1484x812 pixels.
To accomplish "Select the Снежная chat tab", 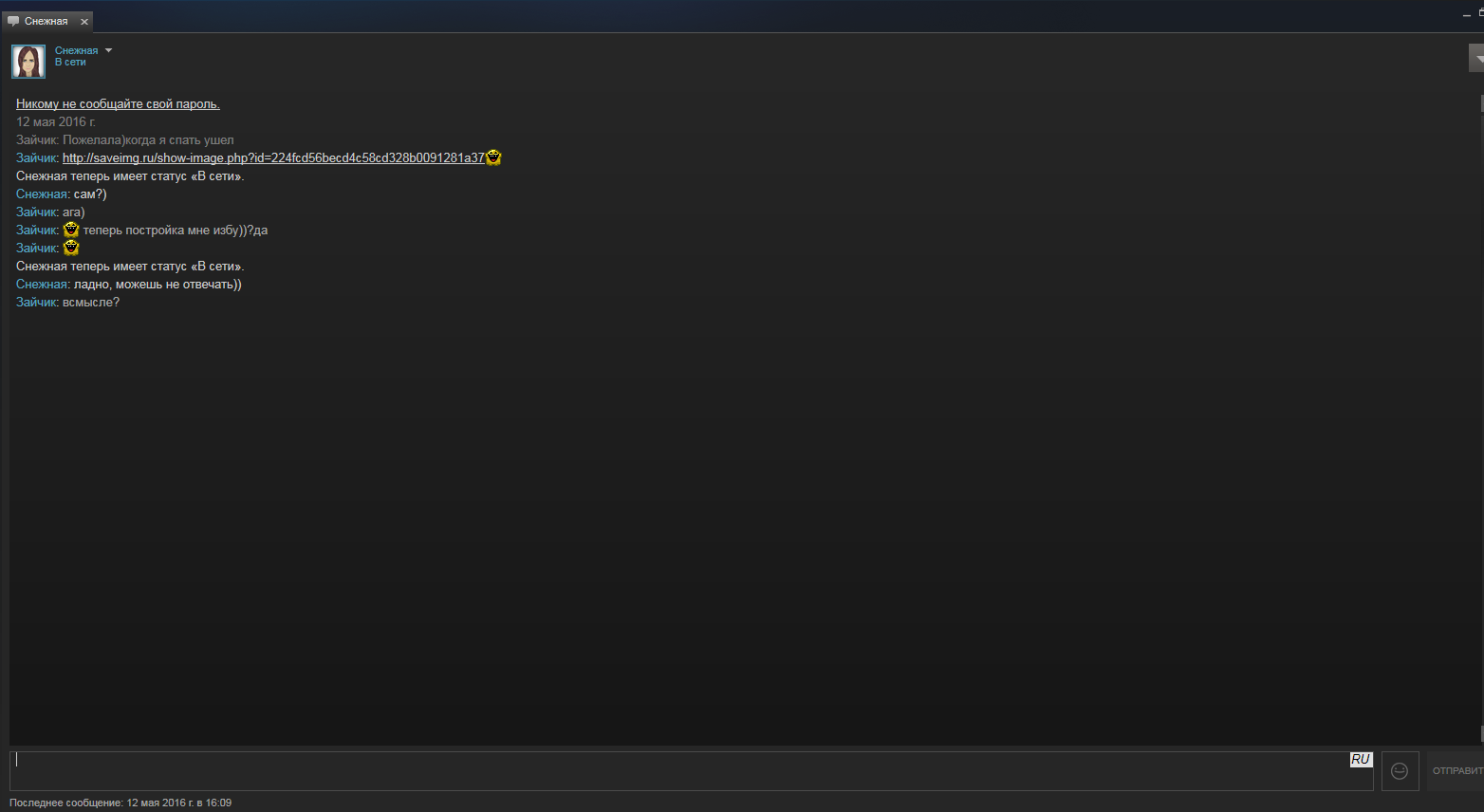I will (x=47, y=21).
